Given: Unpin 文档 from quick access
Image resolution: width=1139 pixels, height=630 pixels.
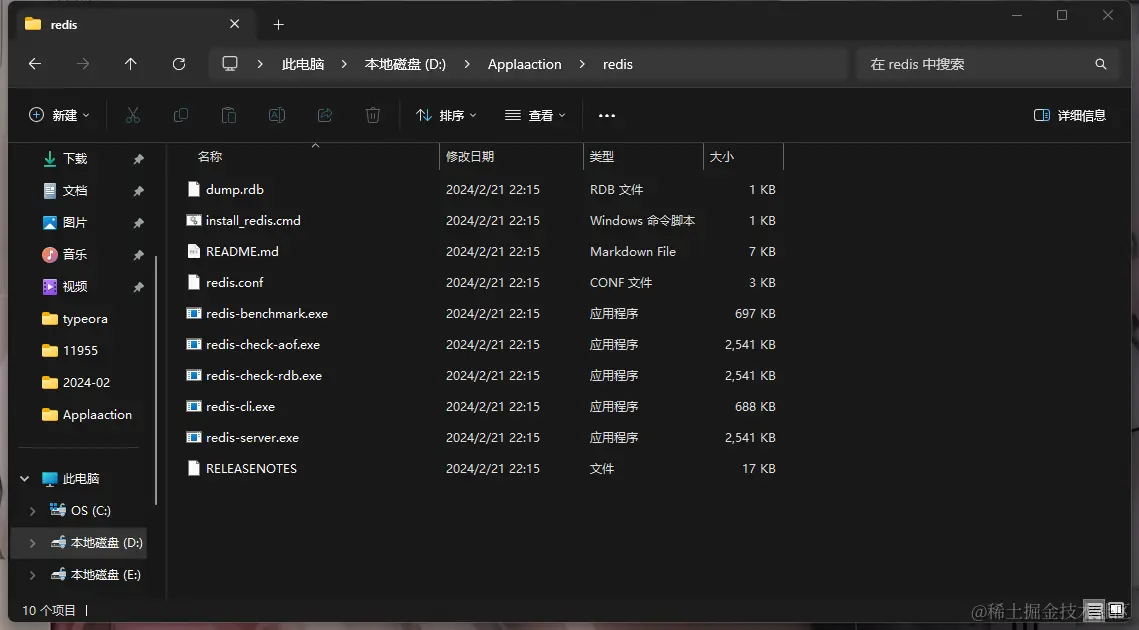Looking at the screenshot, I should click(138, 191).
